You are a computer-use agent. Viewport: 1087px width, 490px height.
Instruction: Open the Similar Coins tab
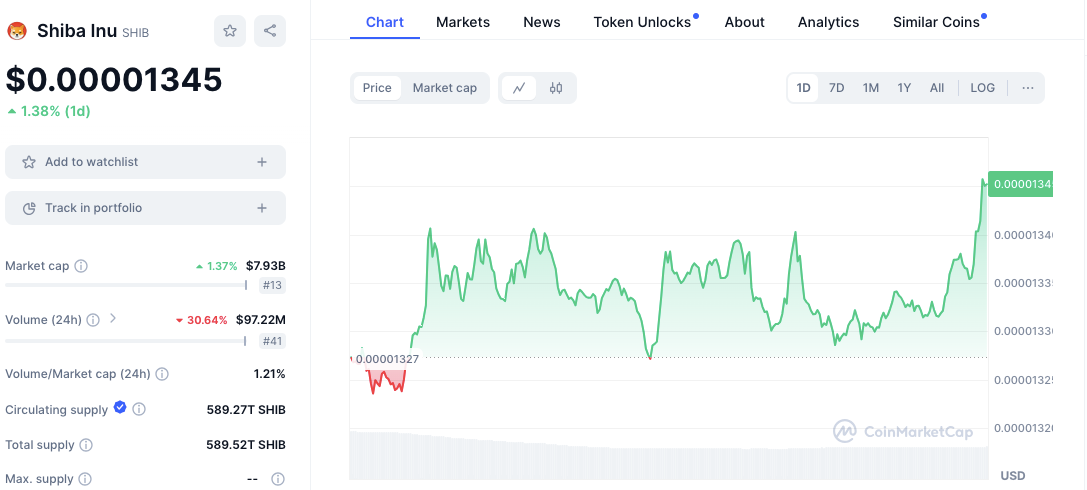pyautogui.click(x=937, y=22)
